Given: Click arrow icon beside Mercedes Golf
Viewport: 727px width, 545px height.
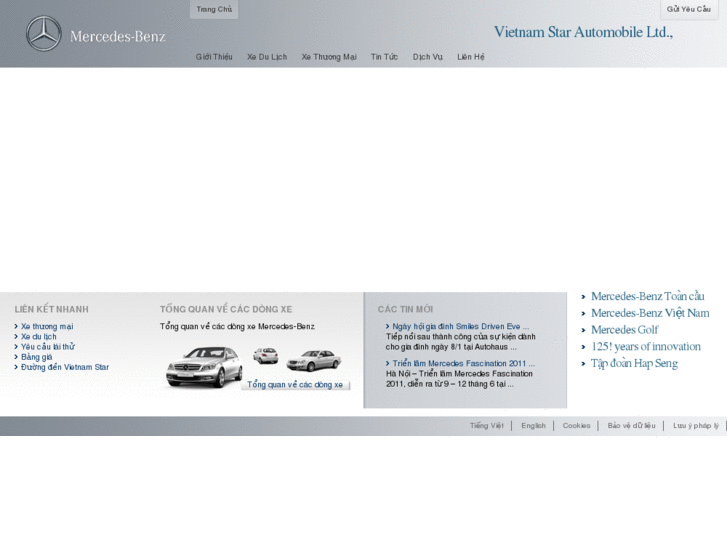Looking at the screenshot, I should (x=583, y=330).
